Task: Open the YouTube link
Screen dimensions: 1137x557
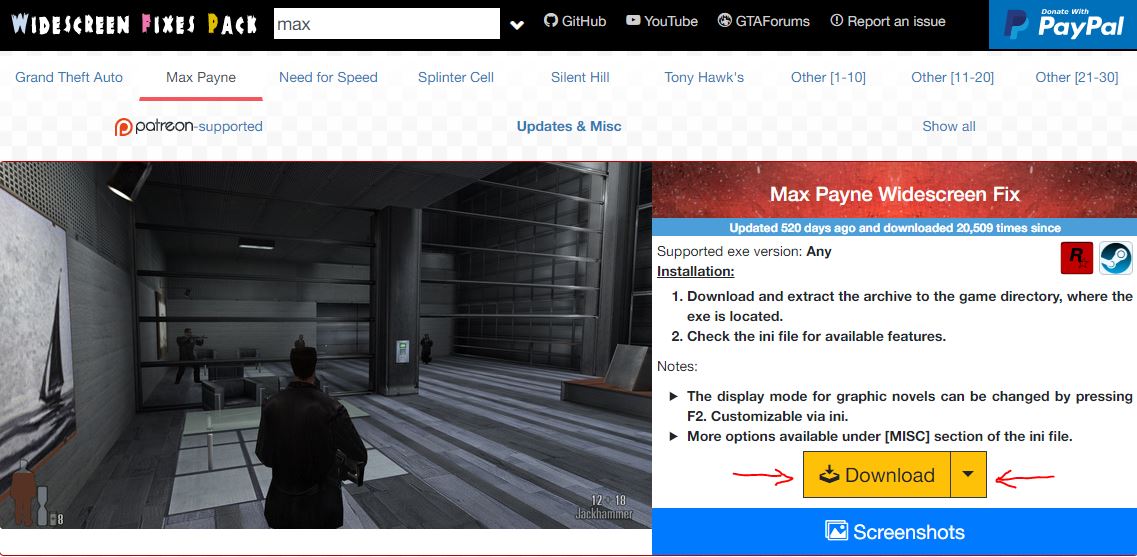Action: [661, 21]
